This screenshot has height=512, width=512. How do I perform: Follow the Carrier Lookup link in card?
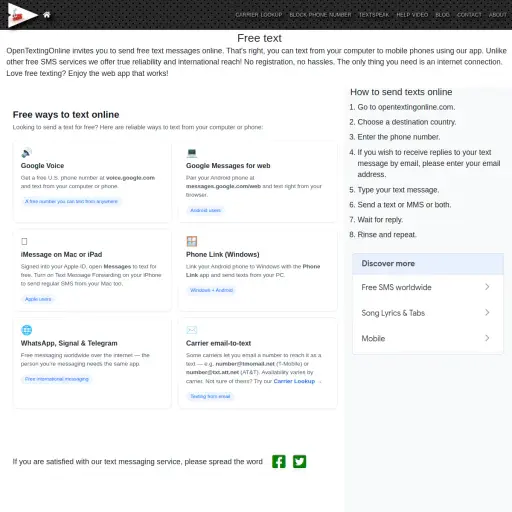pyautogui.click(x=294, y=381)
